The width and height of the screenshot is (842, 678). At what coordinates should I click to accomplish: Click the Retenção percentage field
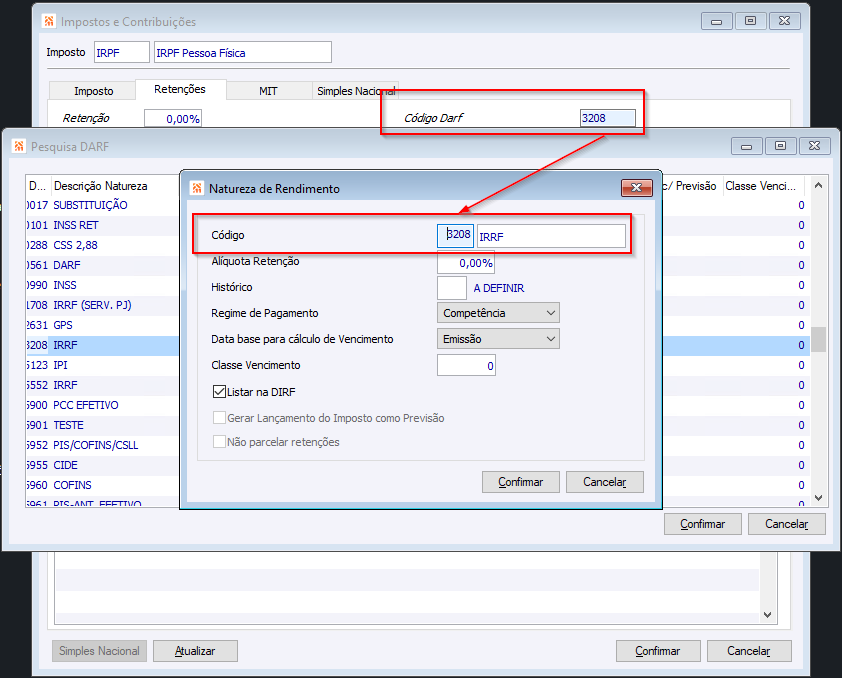(x=173, y=118)
